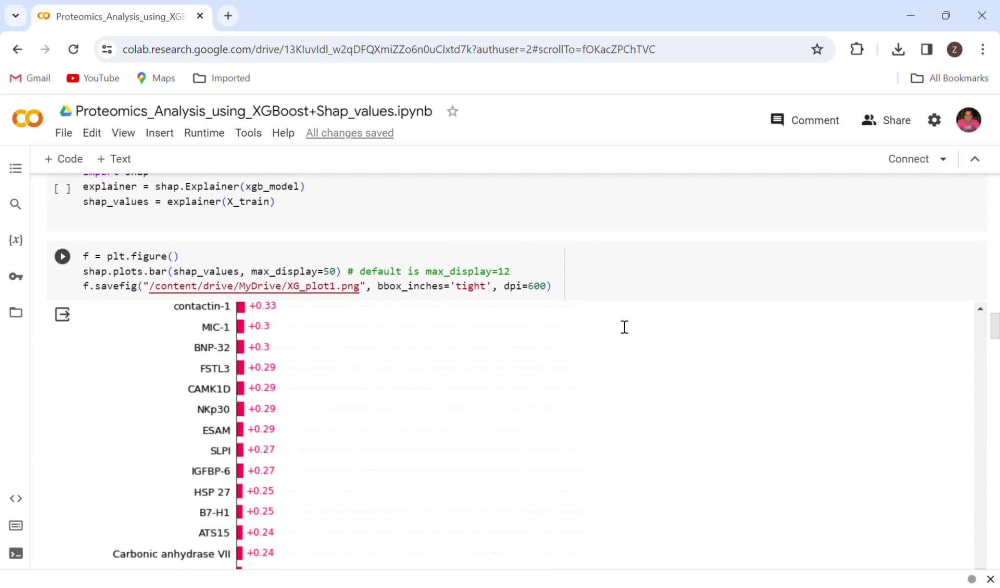This screenshot has width=1000, height=588.
Task: Open the browser downloads icon
Action: pos(898,49)
